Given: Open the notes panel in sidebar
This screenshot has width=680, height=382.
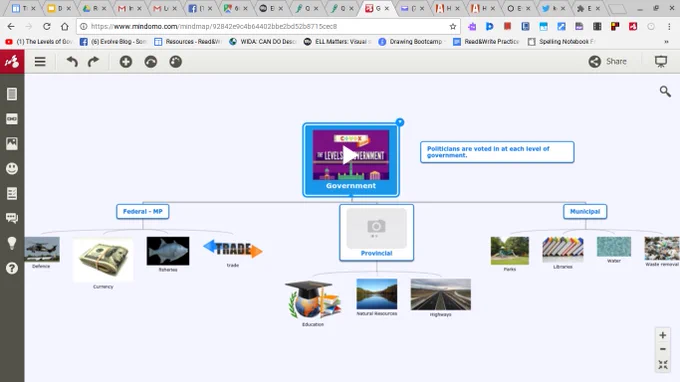Looking at the screenshot, I should (12, 94).
